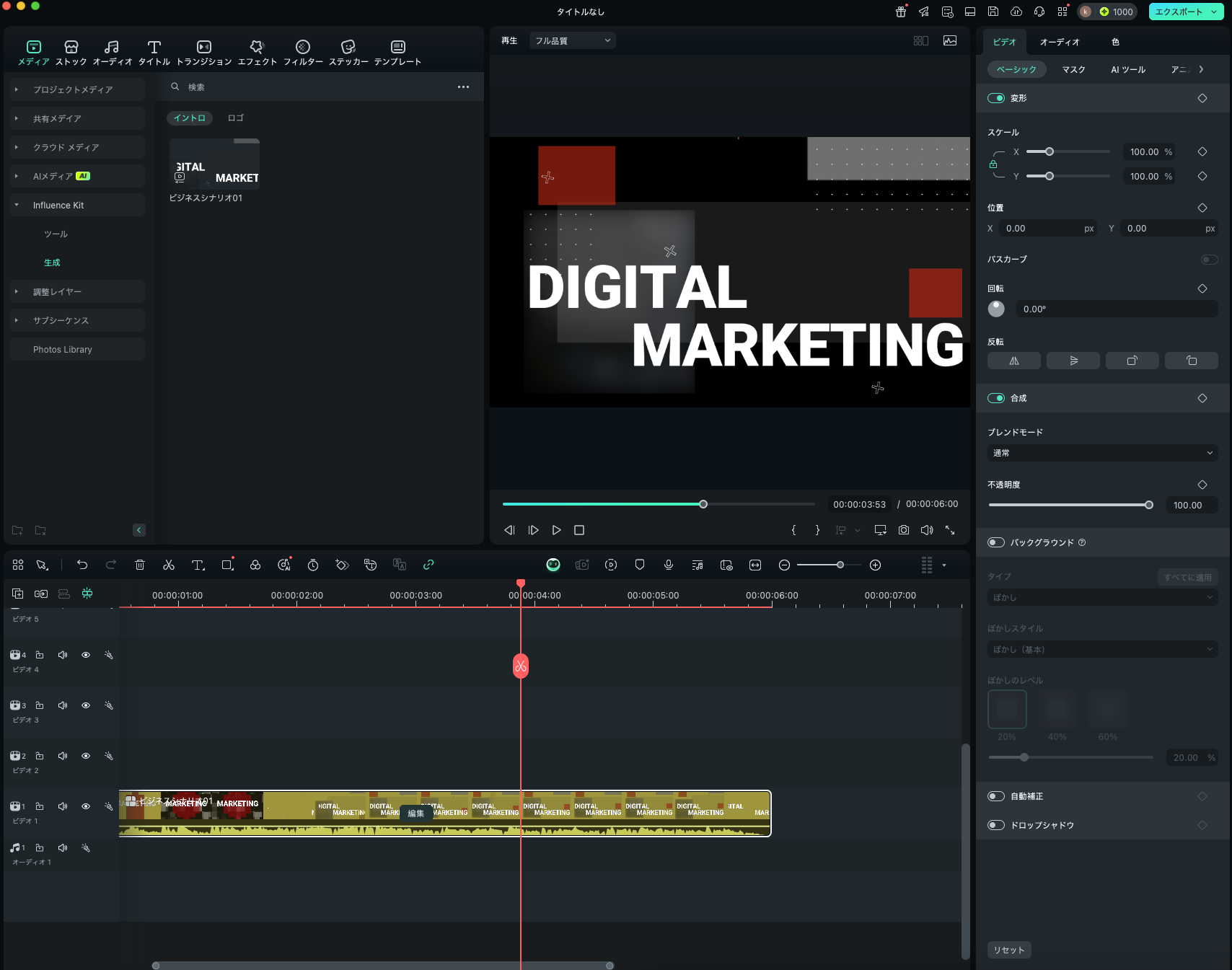Click the undo arrow icon
The image size is (1232, 970).
click(x=82, y=565)
